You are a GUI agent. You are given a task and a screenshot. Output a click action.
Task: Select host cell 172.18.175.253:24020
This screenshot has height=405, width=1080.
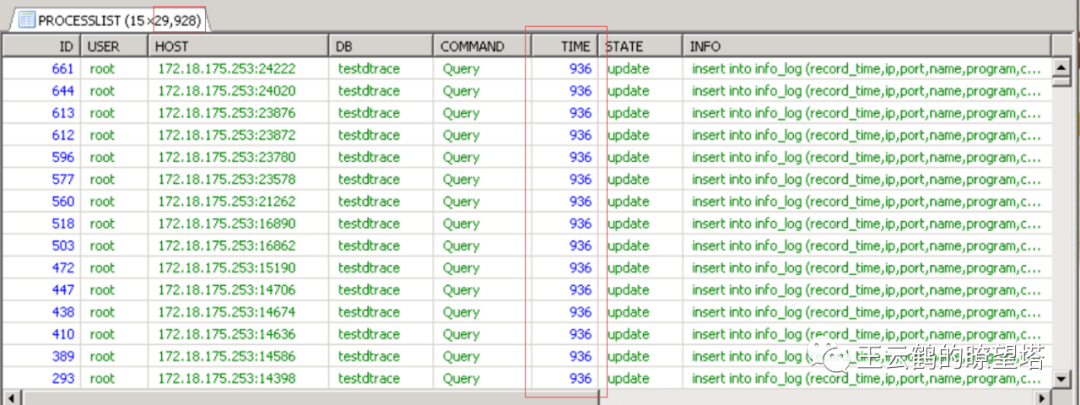226,91
